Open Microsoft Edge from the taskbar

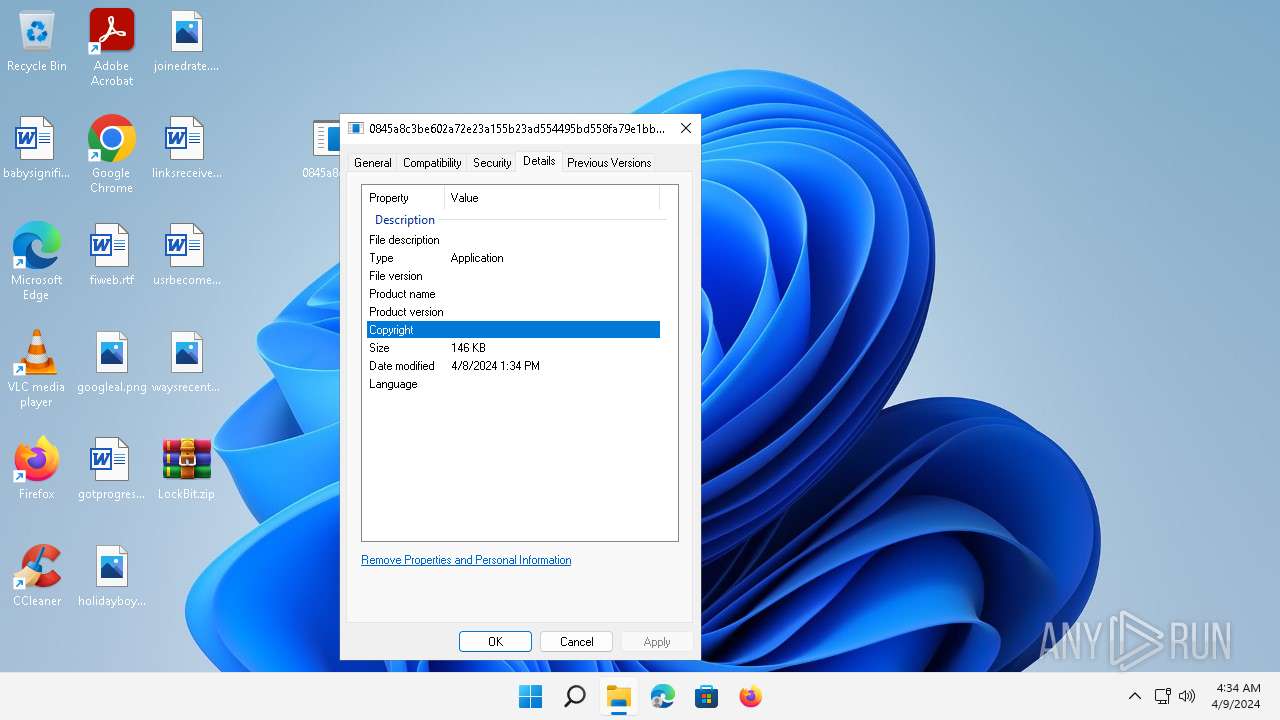(662, 696)
